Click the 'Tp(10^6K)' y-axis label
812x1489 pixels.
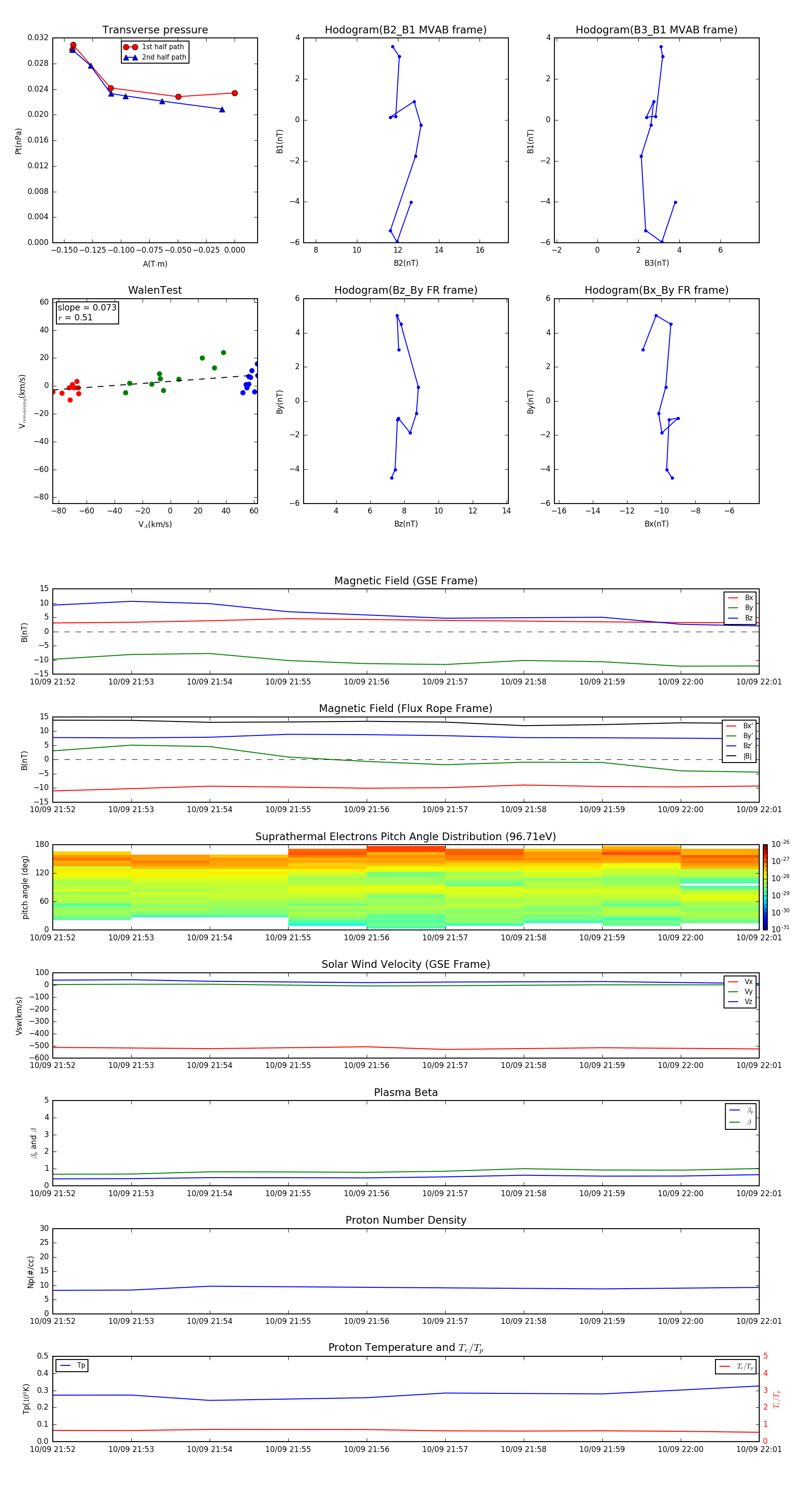pyautogui.click(x=26, y=1399)
